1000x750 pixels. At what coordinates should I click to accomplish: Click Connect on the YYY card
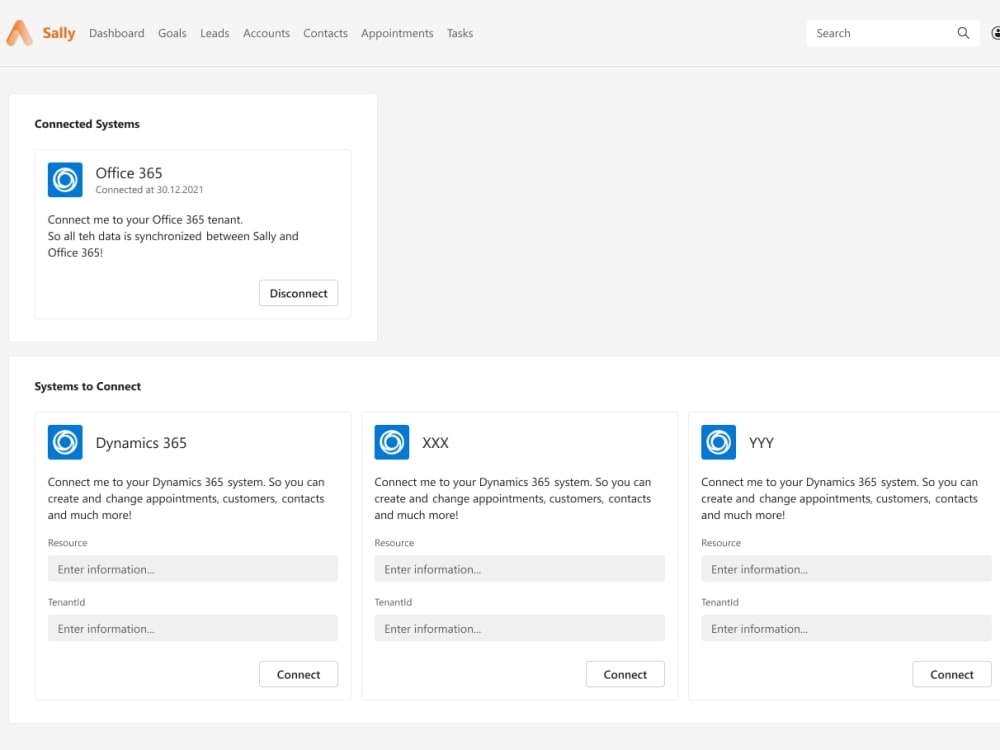(951, 674)
